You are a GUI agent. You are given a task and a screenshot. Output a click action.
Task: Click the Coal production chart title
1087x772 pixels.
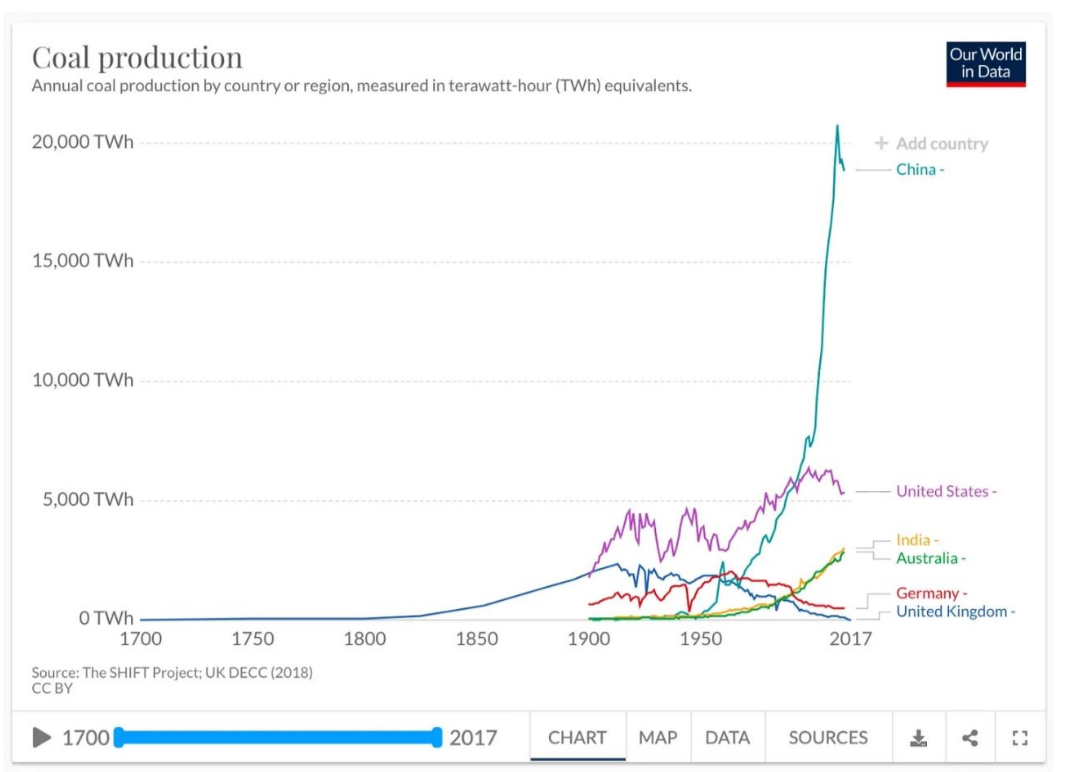pyautogui.click(x=137, y=57)
